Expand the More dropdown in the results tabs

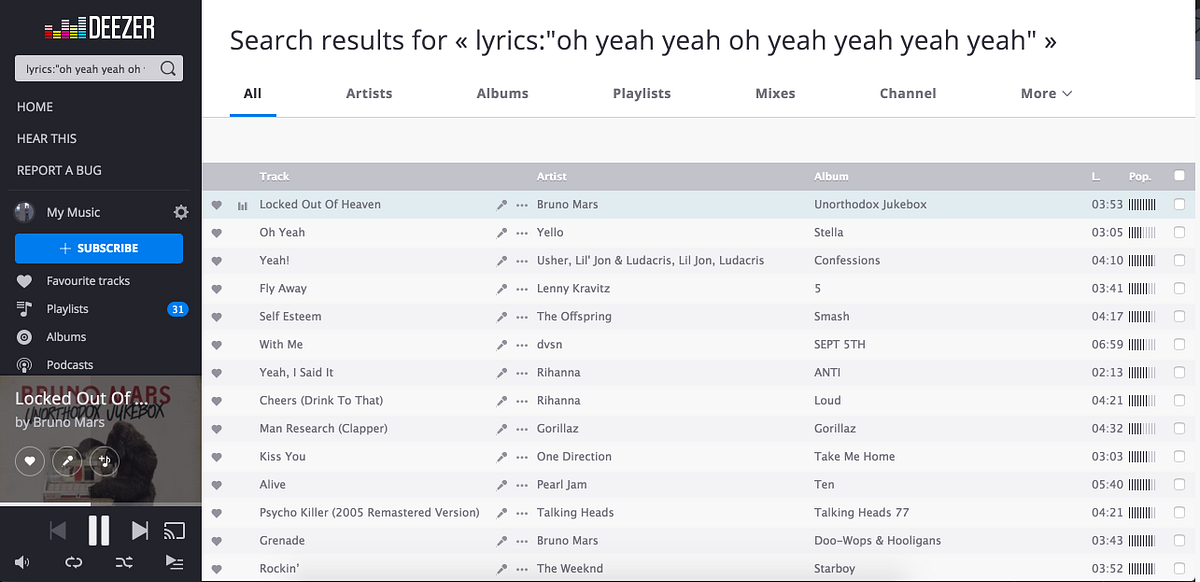point(1046,93)
